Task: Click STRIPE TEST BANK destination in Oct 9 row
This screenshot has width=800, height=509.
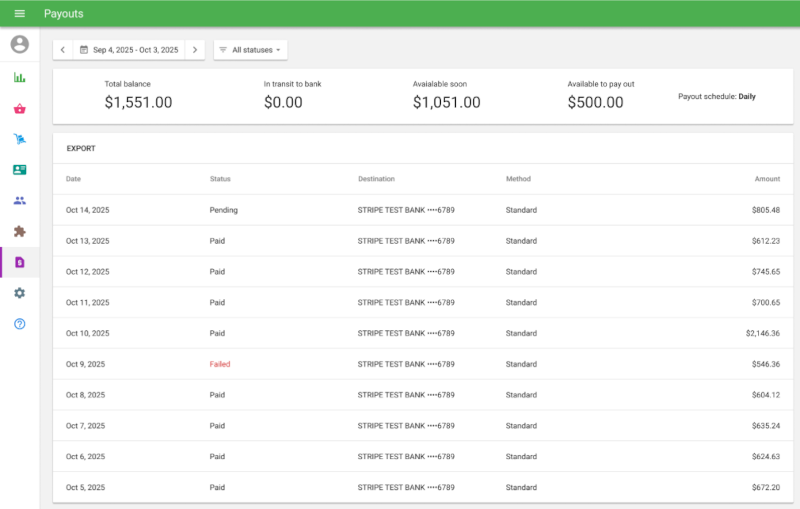Action: pos(406,364)
